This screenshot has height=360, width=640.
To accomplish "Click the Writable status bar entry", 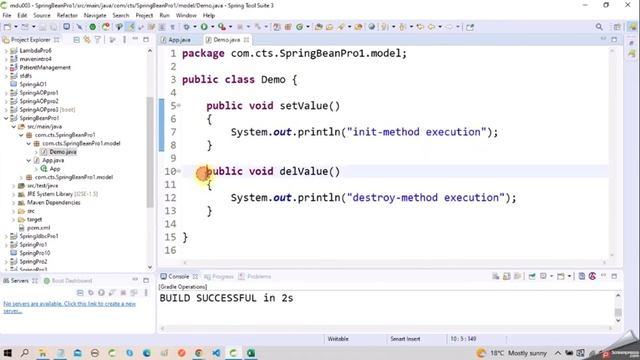I will coord(338,339).
